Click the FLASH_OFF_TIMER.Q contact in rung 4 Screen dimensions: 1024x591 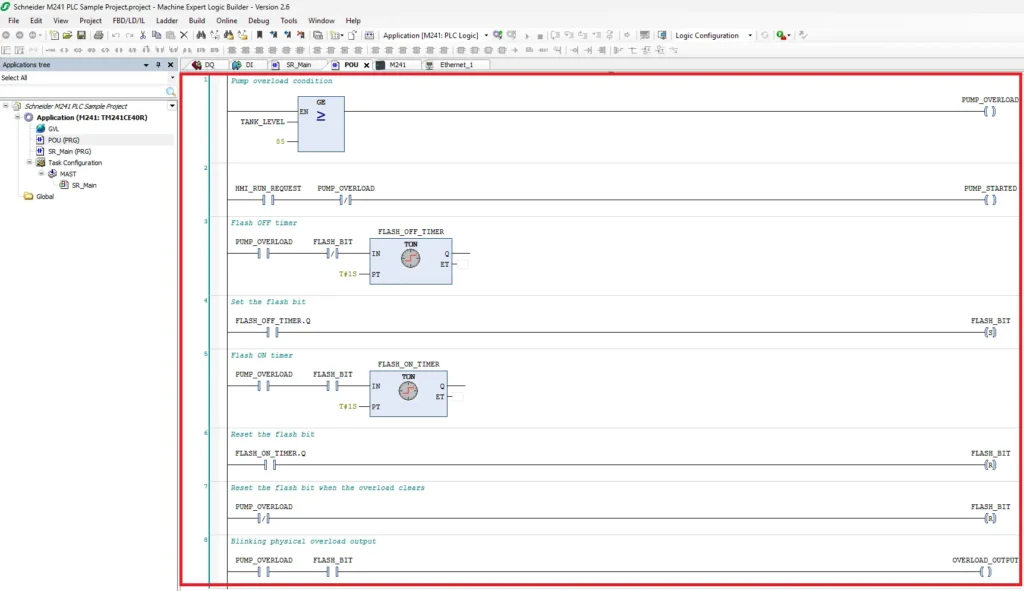272,332
